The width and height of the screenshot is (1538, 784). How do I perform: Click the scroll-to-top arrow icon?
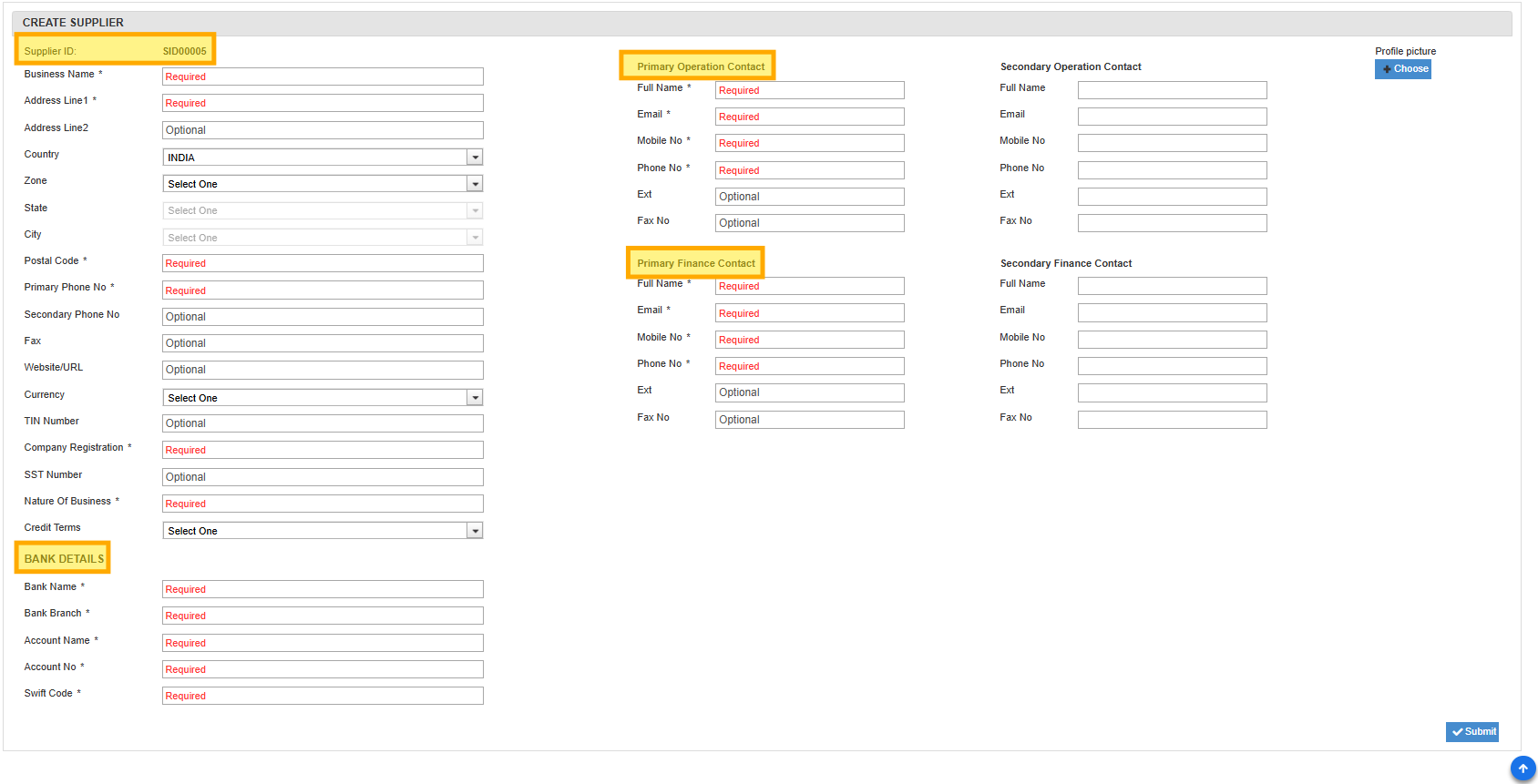1523,769
